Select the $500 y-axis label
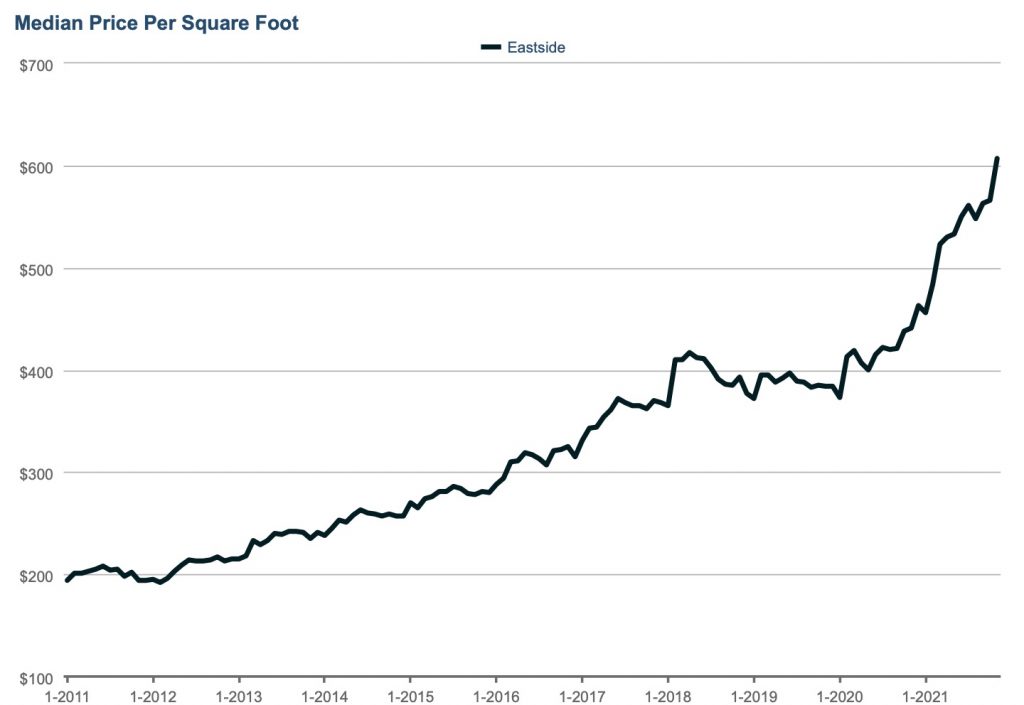The image size is (1024, 705). tap(35, 269)
